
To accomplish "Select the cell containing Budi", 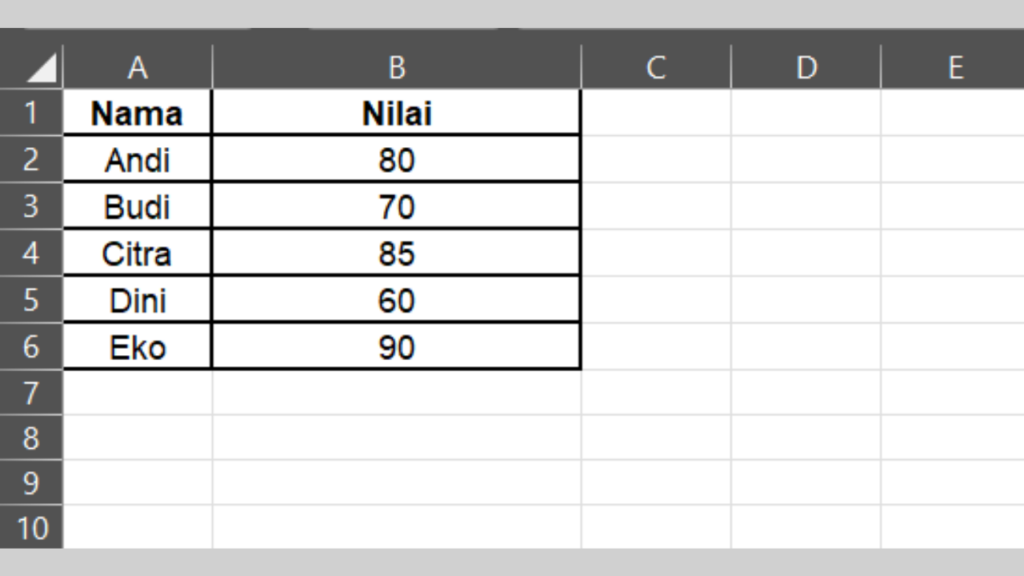I will [138, 207].
